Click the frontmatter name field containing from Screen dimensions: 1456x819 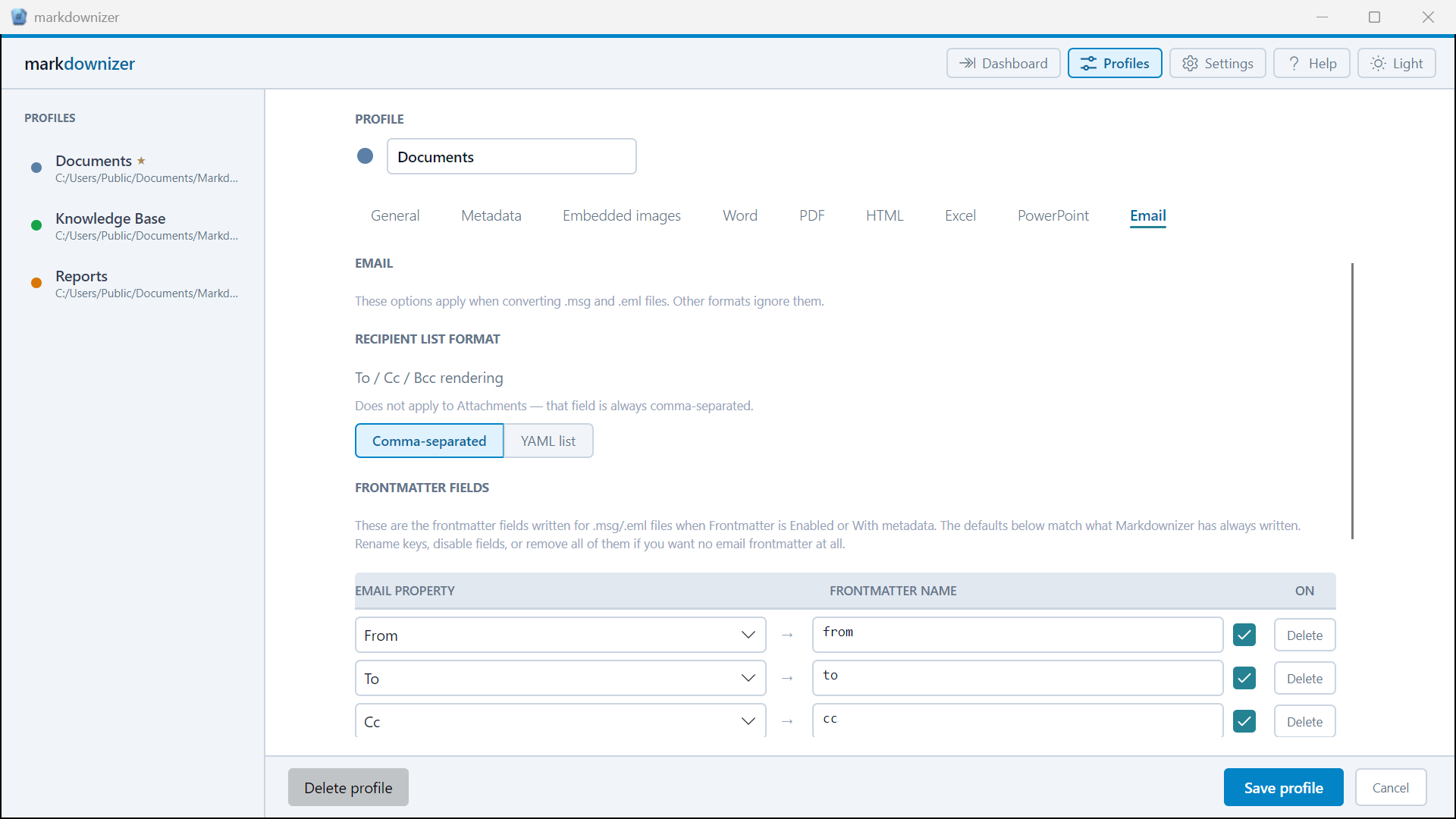pos(1017,635)
